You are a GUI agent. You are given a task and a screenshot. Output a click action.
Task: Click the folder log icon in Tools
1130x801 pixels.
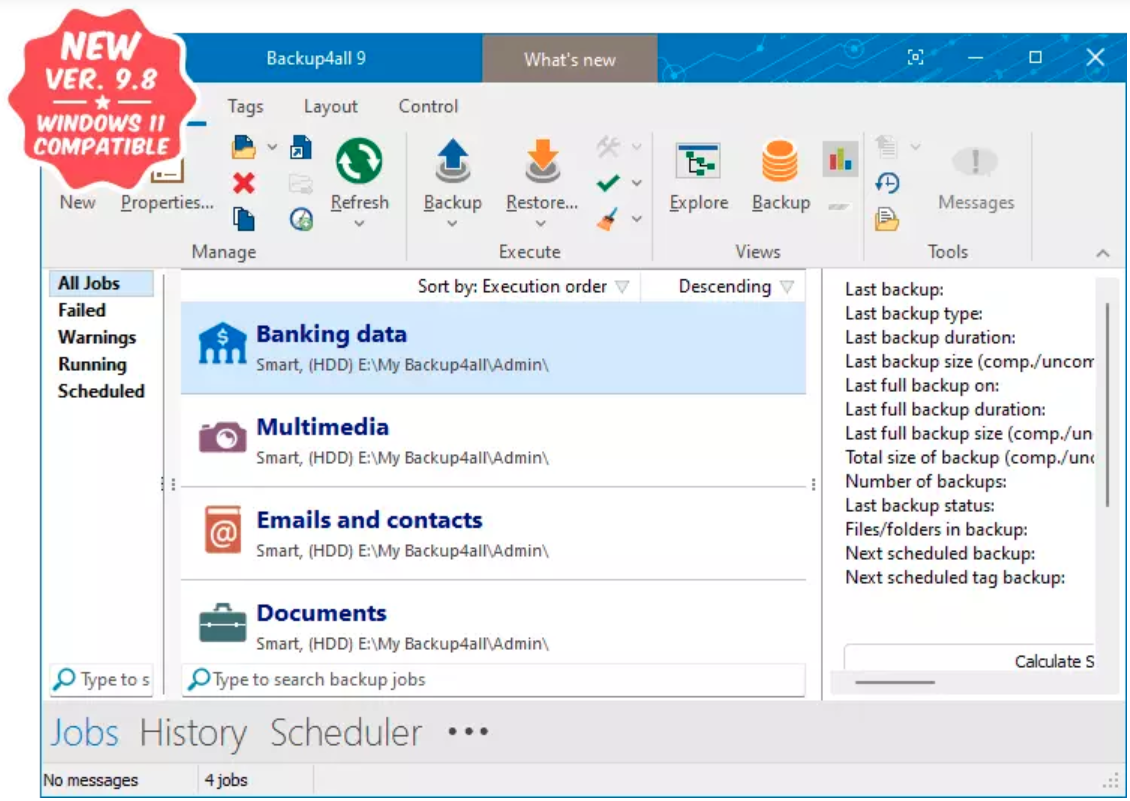click(887, 218)
